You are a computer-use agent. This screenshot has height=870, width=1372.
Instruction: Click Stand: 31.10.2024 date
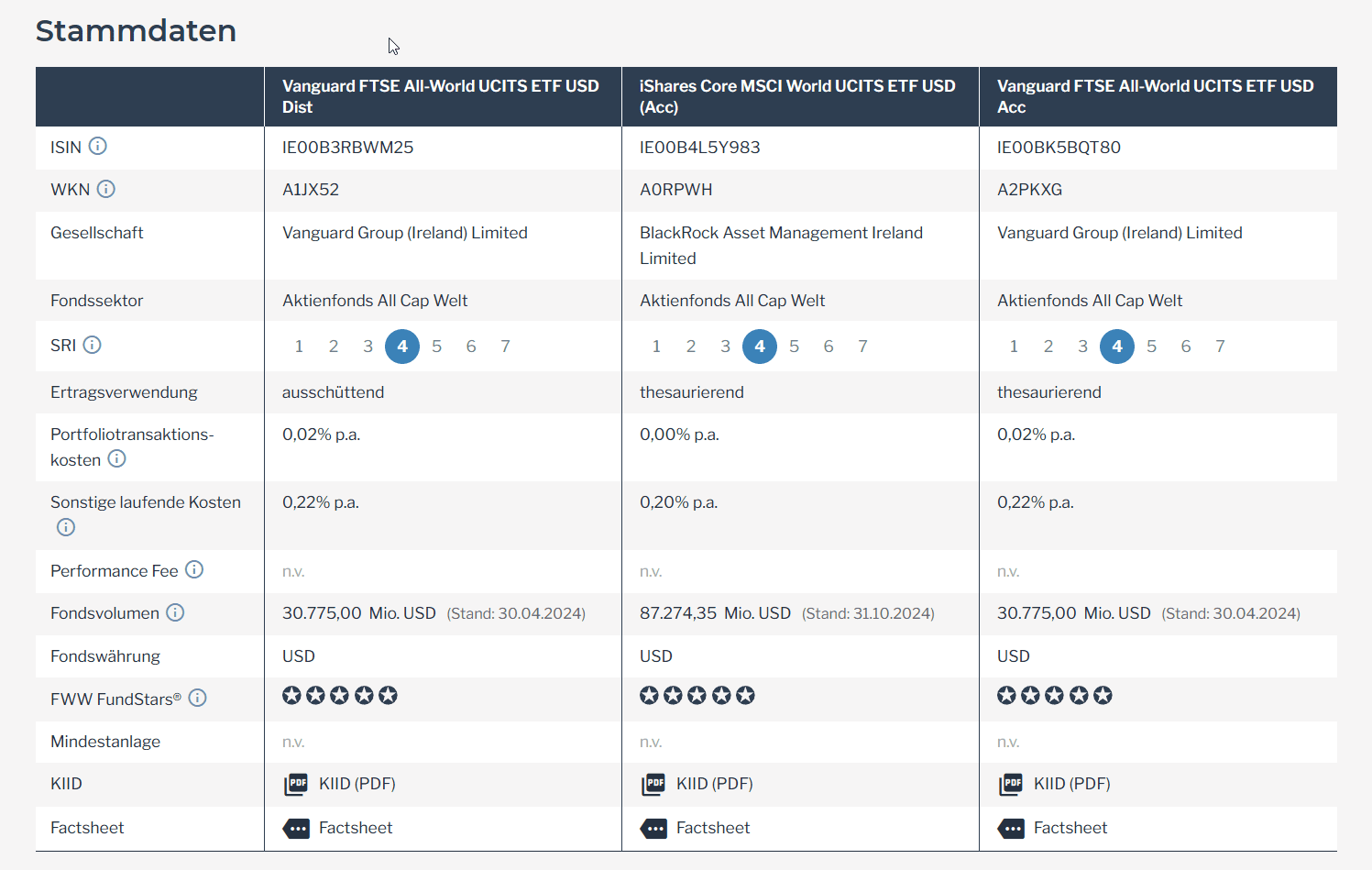click(869, 613)
